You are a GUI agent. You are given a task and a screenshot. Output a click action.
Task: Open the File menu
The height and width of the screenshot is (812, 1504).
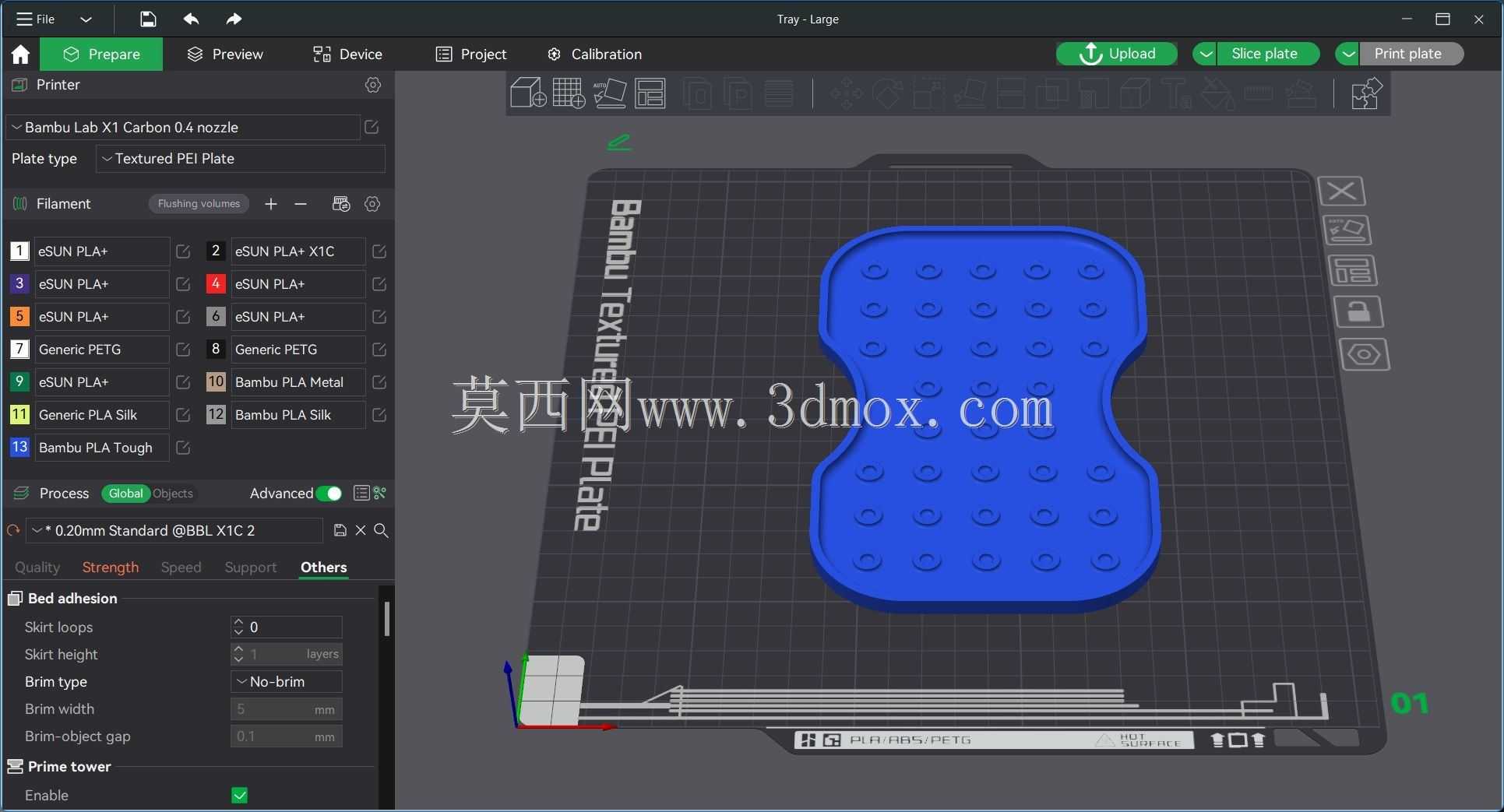point(35,19)
